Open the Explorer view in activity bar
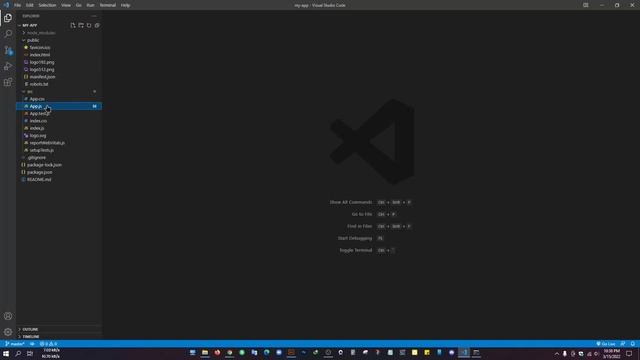This screenshot has height=360, width=640. 8,18
